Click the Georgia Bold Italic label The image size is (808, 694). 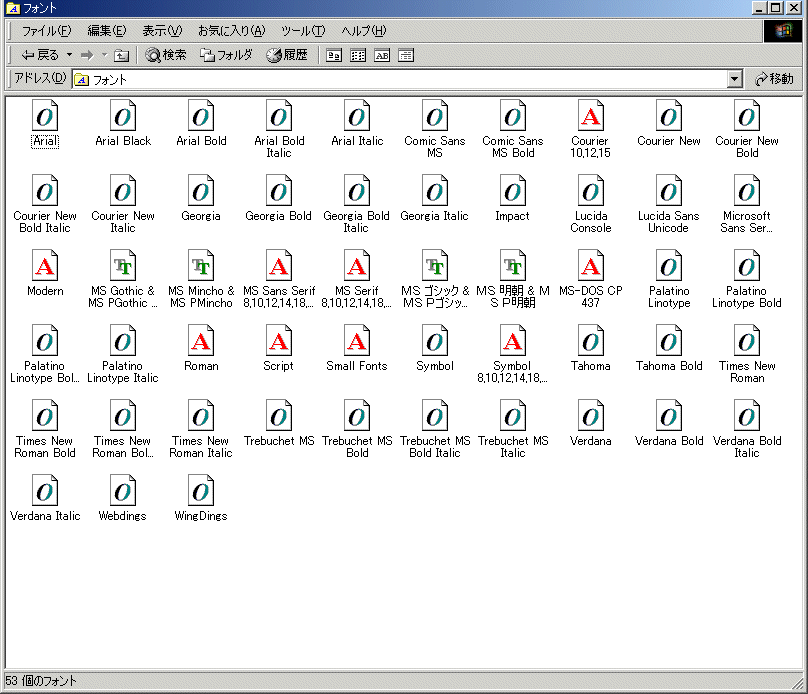356,222
